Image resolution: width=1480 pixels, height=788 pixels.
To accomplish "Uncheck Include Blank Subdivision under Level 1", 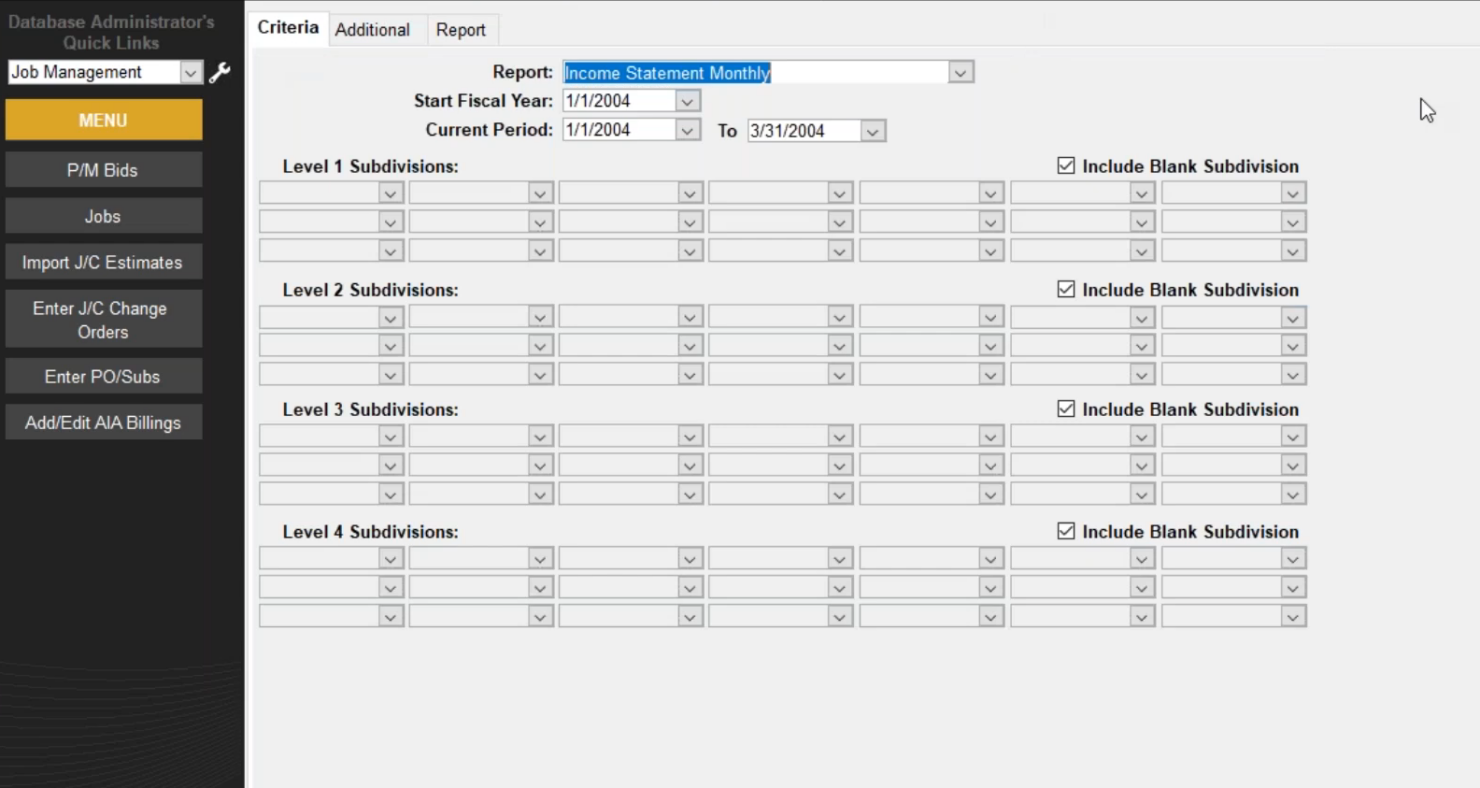I will [x=1066, y=165].
